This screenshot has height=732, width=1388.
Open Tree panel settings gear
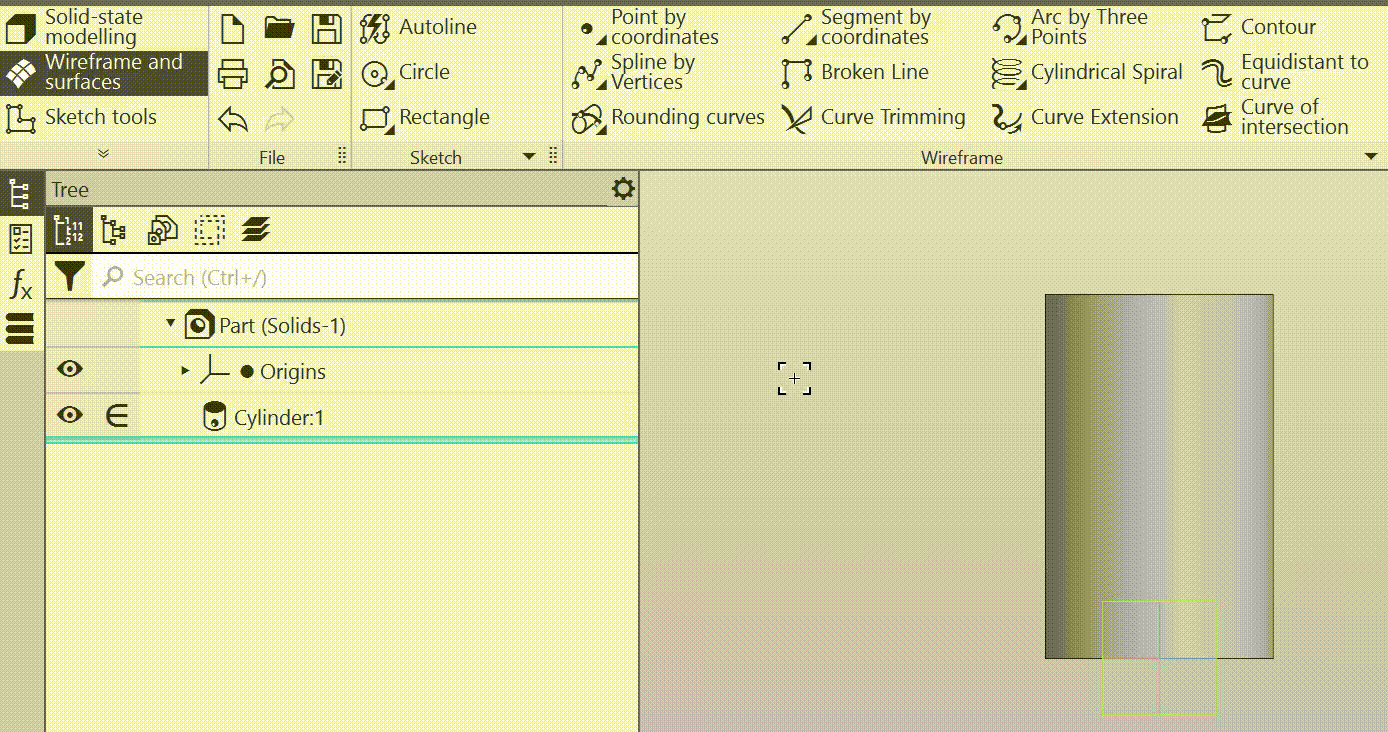pyautogui.click(x=623, y=189)
